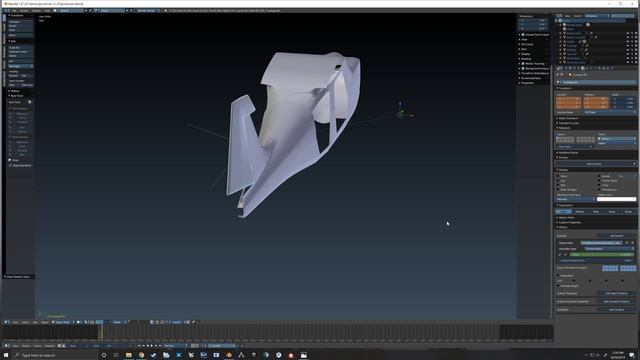Open the Rotation Mode dropdown
Screen dimensions: 640x360
(610, 112)
